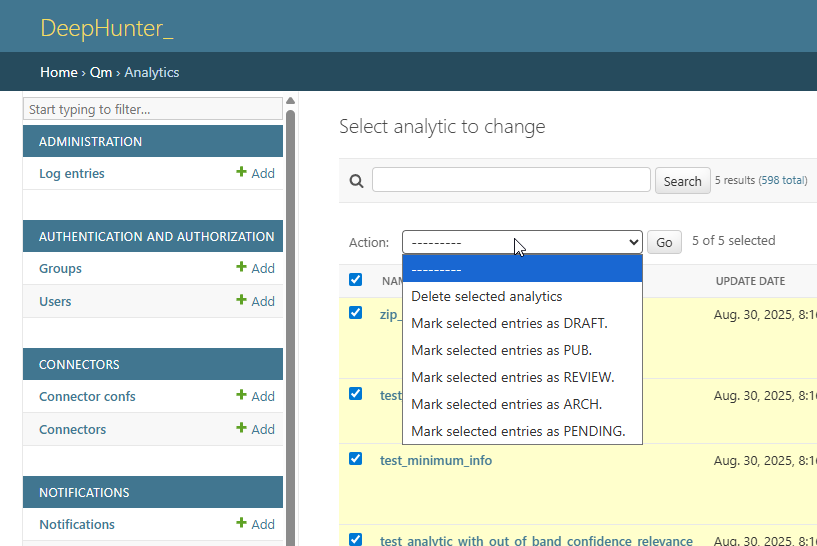Open Connectors in sidebar

pyautogui.click(x=72, y=430)
